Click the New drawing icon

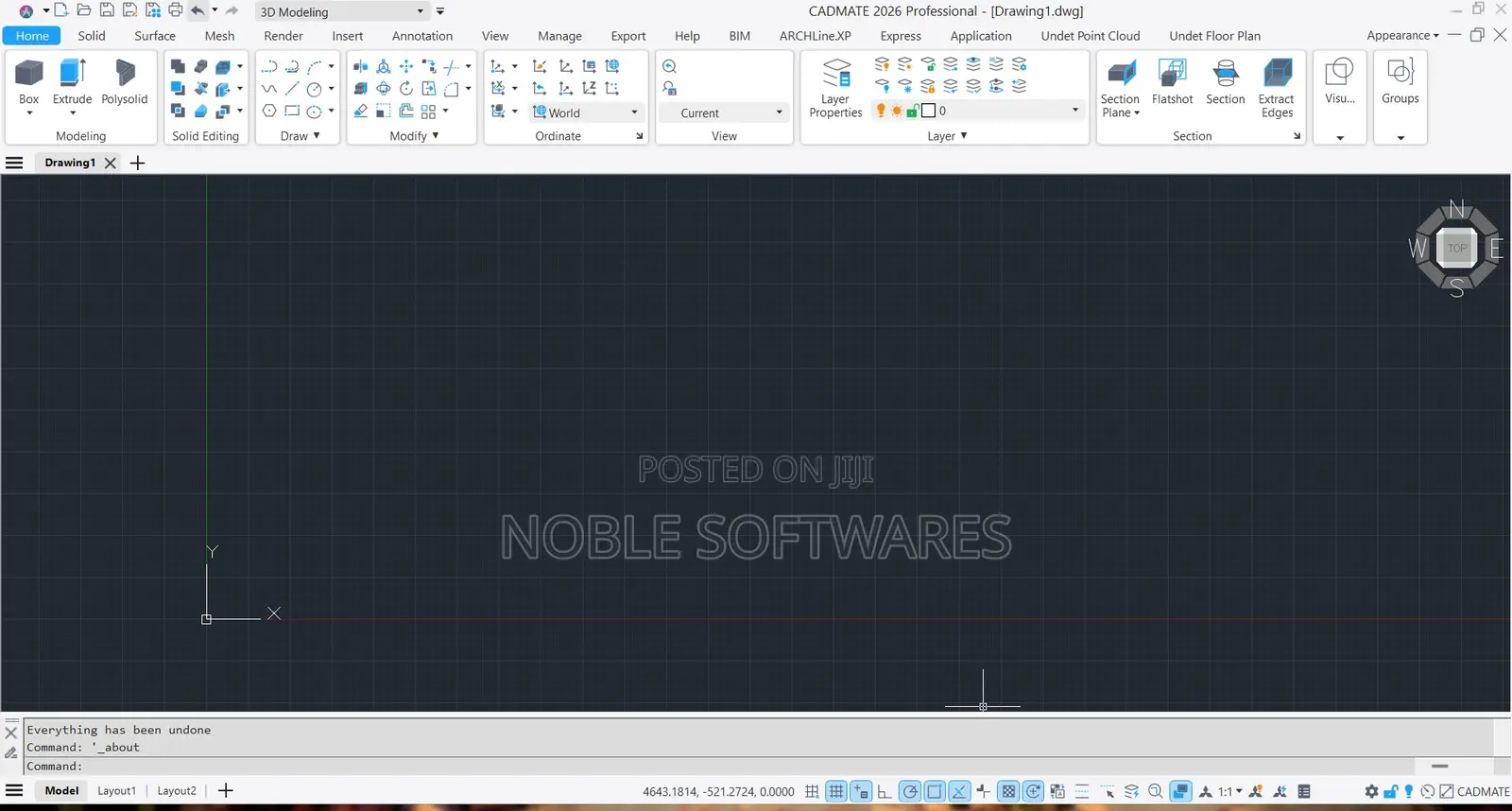click(60, 10)
